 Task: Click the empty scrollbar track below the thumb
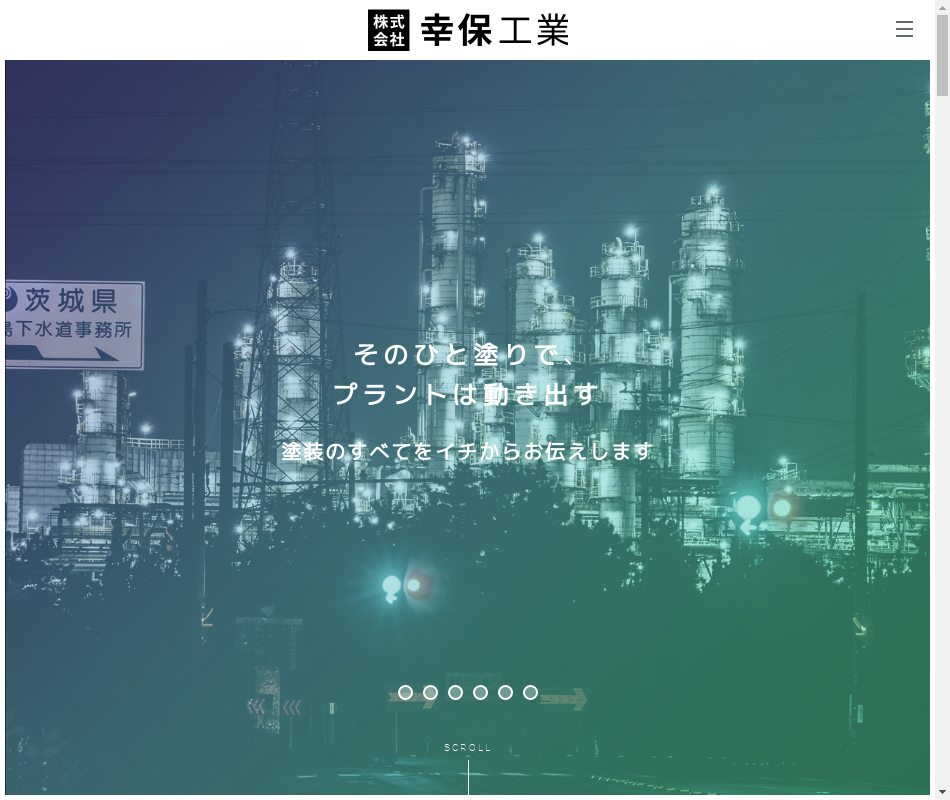click(942, 450)
